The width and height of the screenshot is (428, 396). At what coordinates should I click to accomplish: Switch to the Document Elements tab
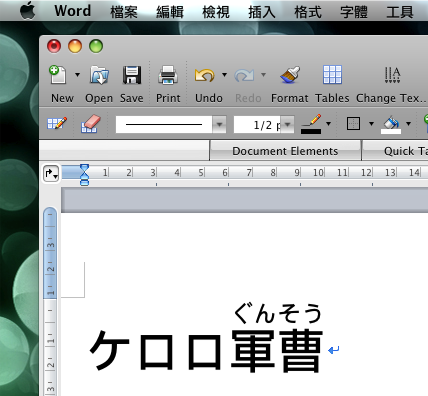click(285, 151)
